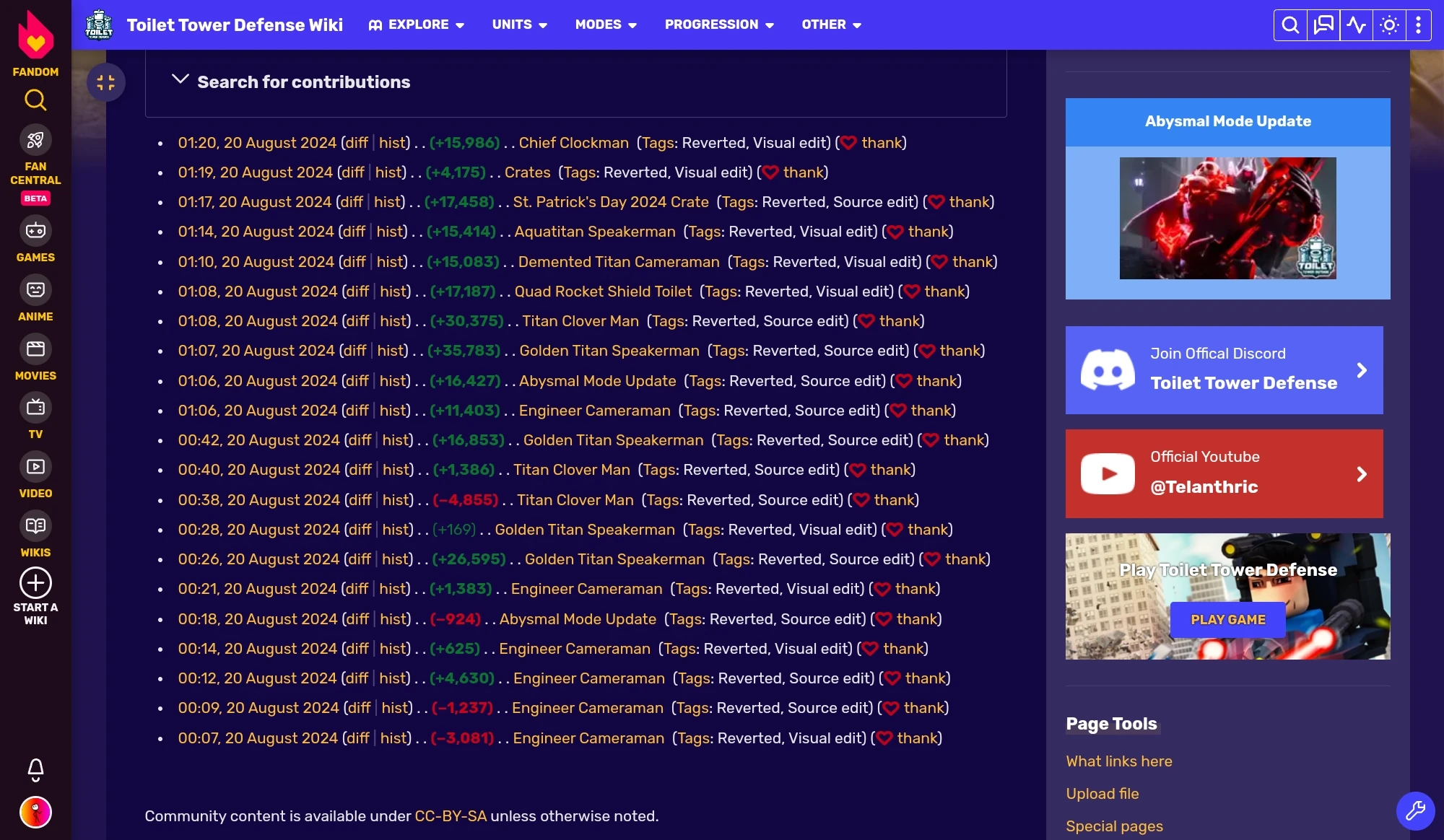Click the Abysmal Mode Update banner title
This screenshot has height=840, width=1444.
(x=1228, y=121)
